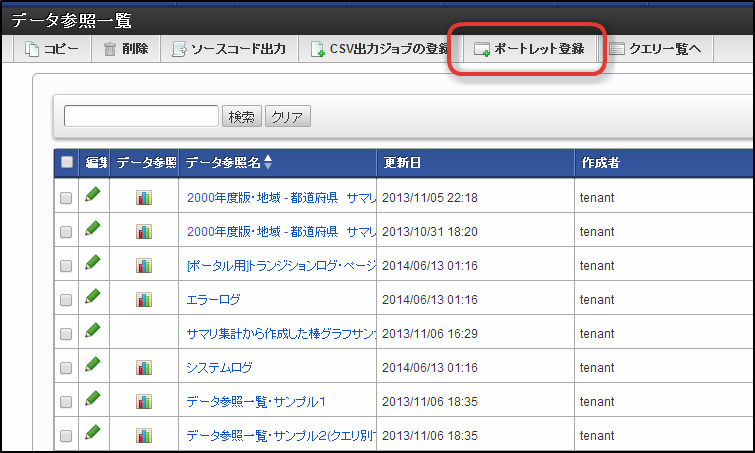The height and width of the screenshot is (453, 755).
Task: Click the pencil edit icon for エラーログ row
Action: click(x=93, y=297)
